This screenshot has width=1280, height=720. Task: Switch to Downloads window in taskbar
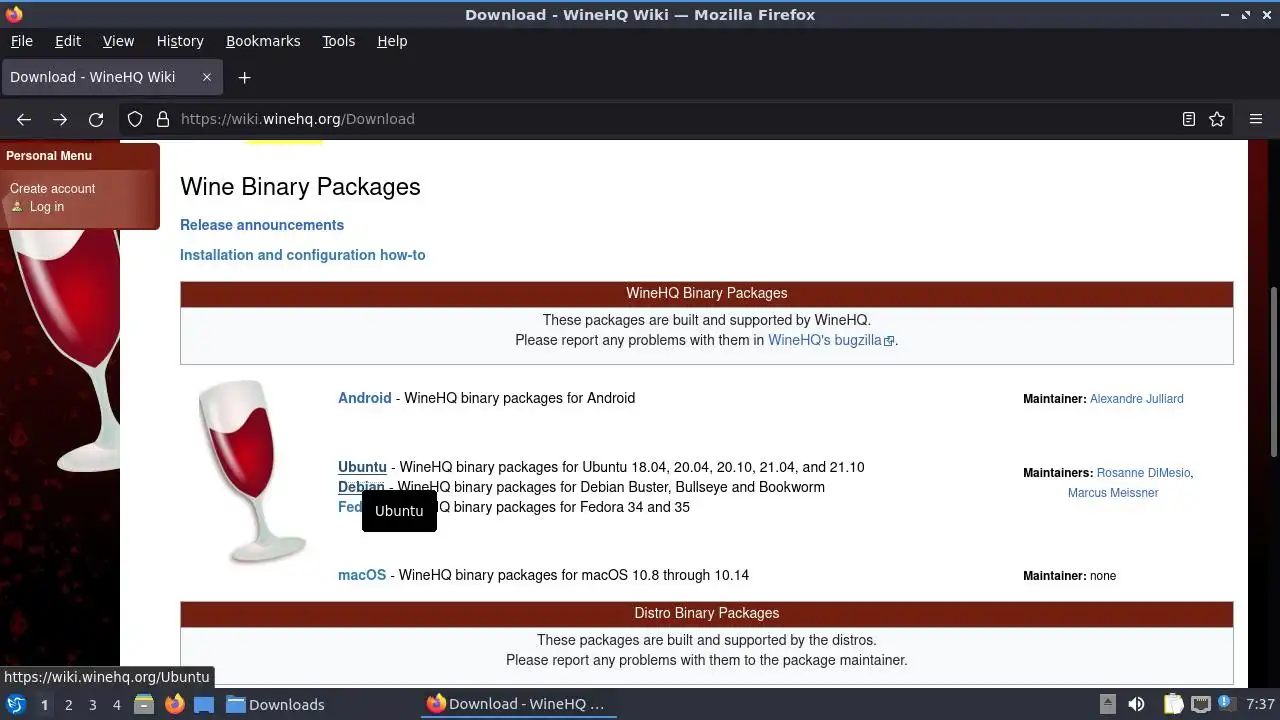click(275, 705)
